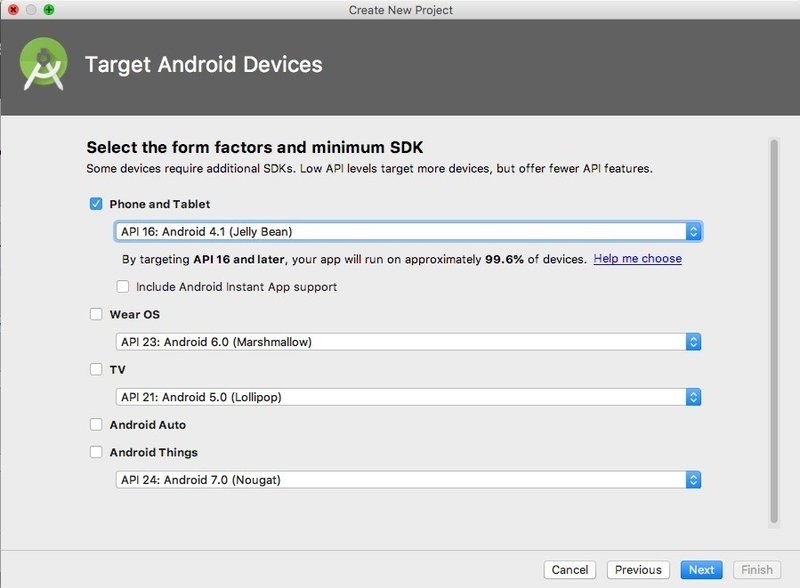Viewport: 800px width, 588px height.
Task: Close the Create New Project window
Action: pyautogui.click(x=13, y=10)
